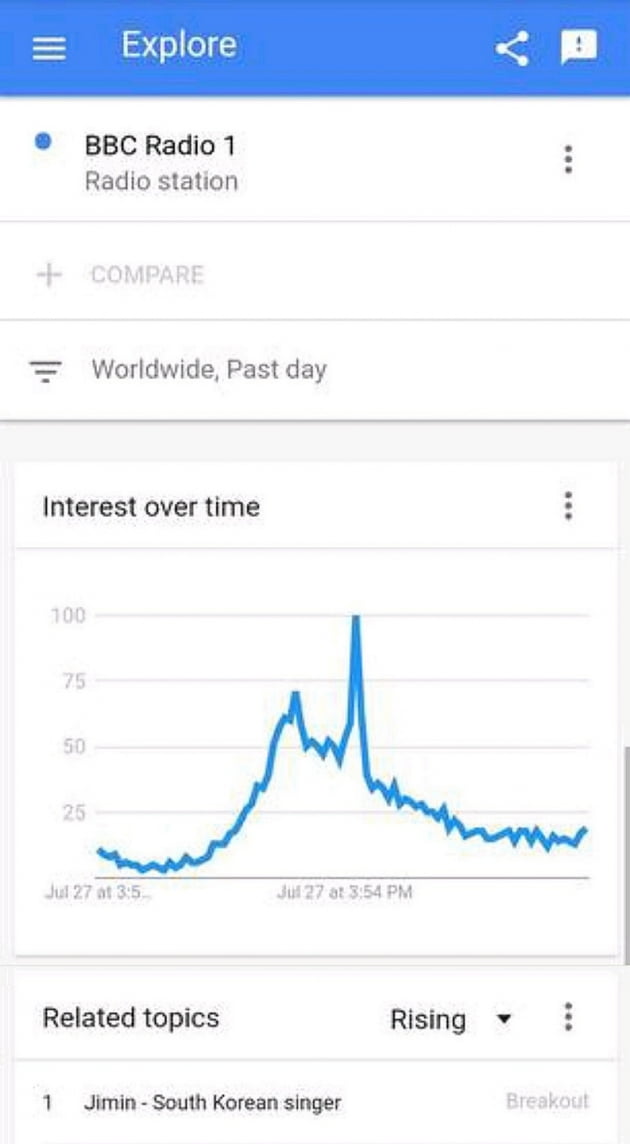This screenshot has width=630, height=1144.
Task: Tap the filter icon beside Worldwide
Action: click(x=46, y=371)
